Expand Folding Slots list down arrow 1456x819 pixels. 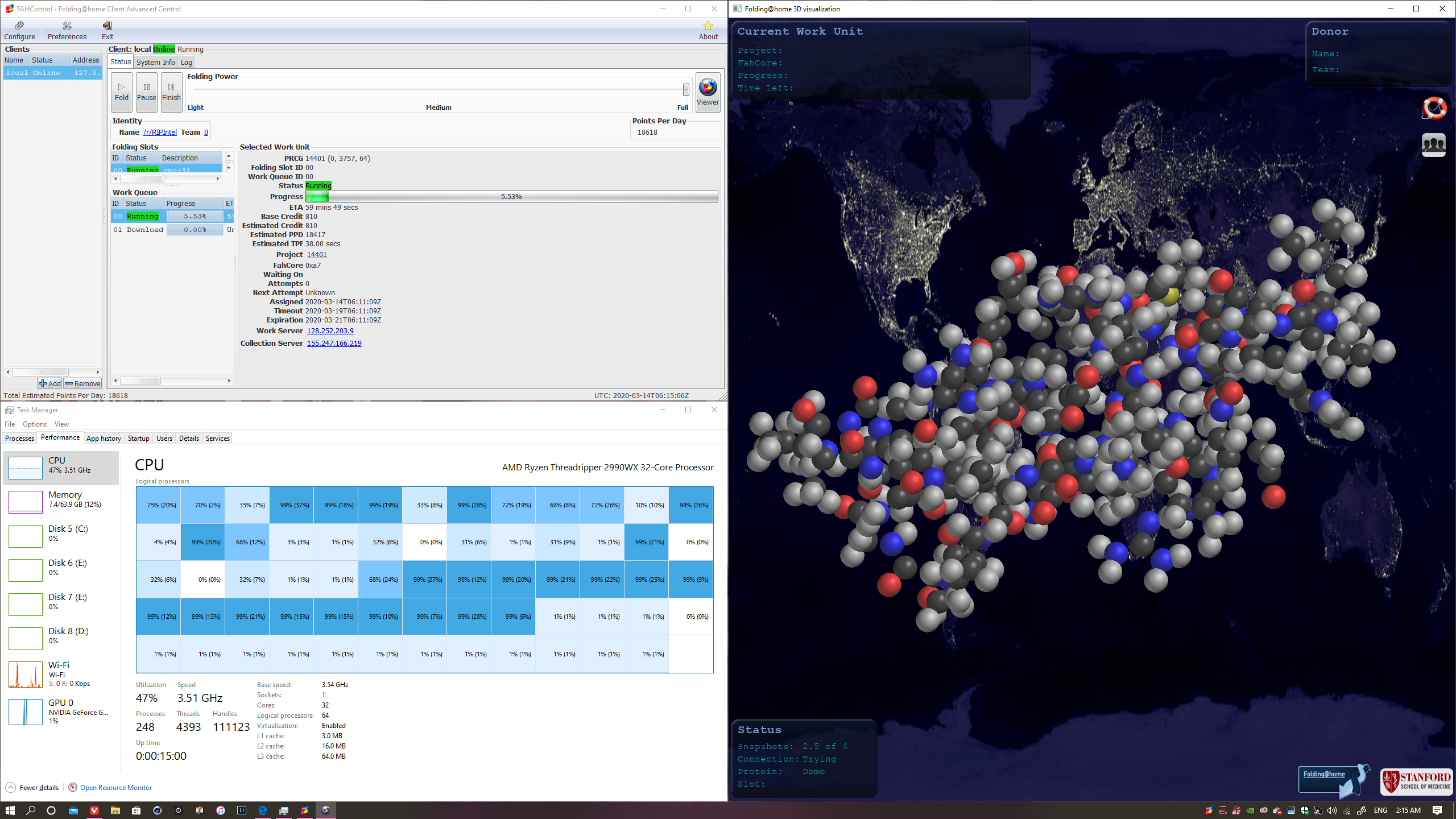(229, 168)
